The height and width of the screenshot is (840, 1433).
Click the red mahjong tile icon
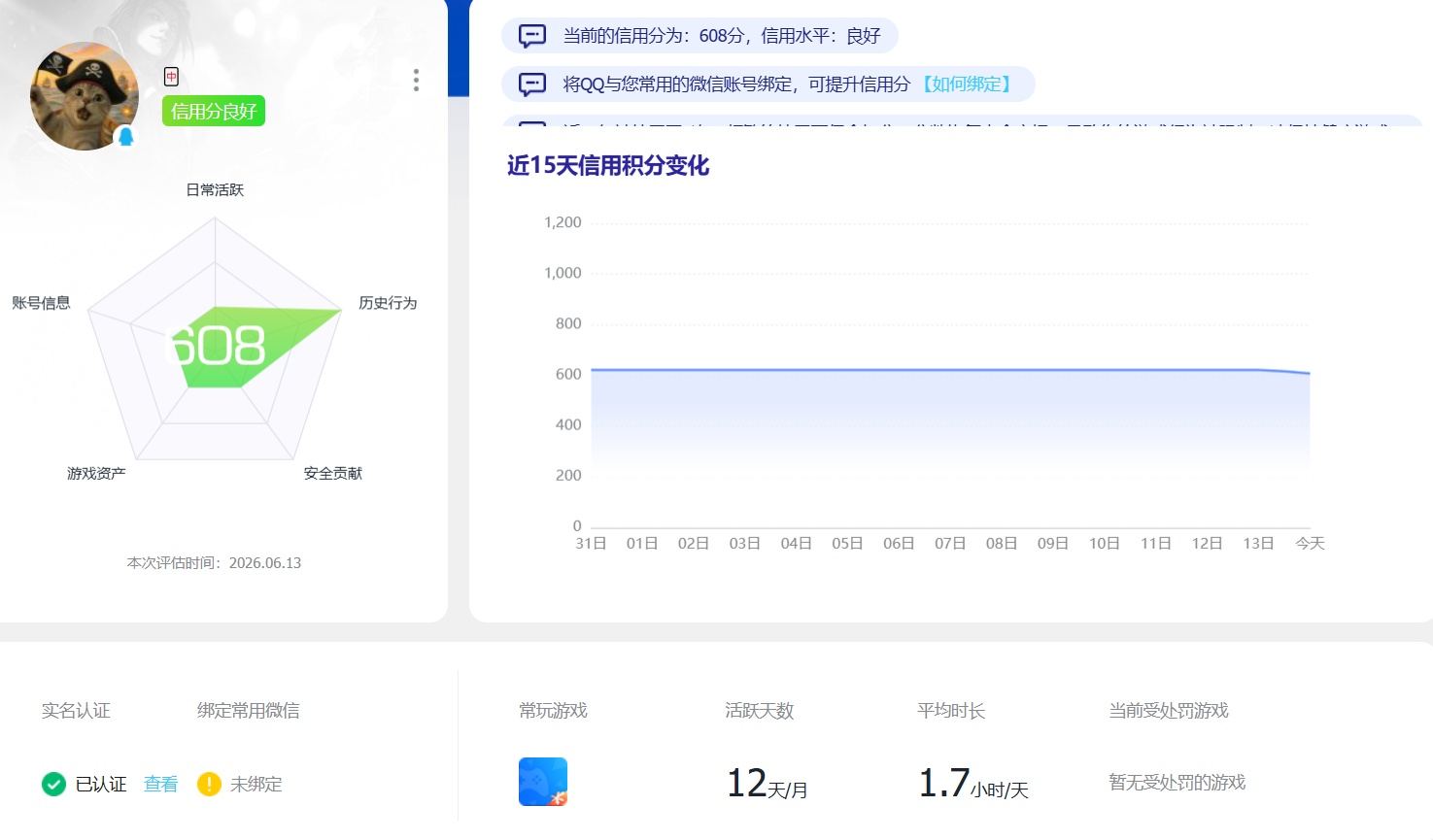[171, 77]
